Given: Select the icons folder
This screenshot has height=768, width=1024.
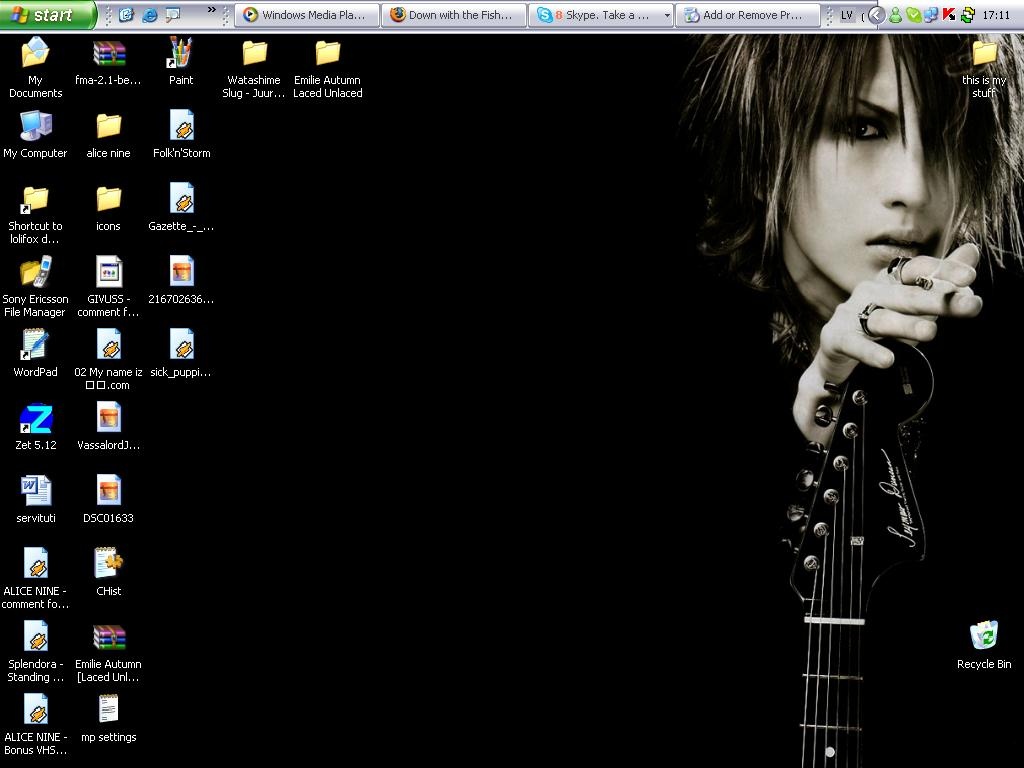Looking at the screenshot, I should point(108,209).
